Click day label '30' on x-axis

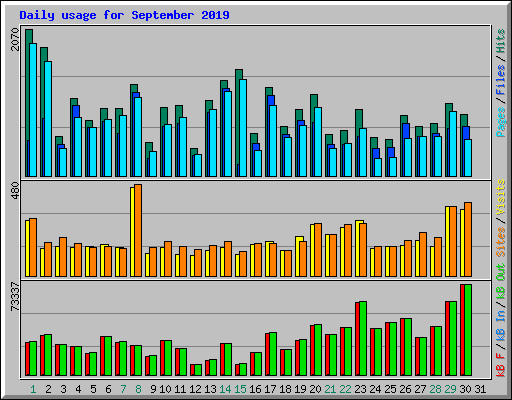pos(465,389)
